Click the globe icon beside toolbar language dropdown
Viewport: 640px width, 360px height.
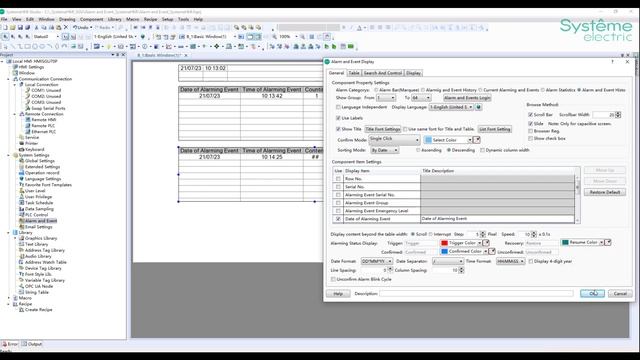tap(142, 37)
